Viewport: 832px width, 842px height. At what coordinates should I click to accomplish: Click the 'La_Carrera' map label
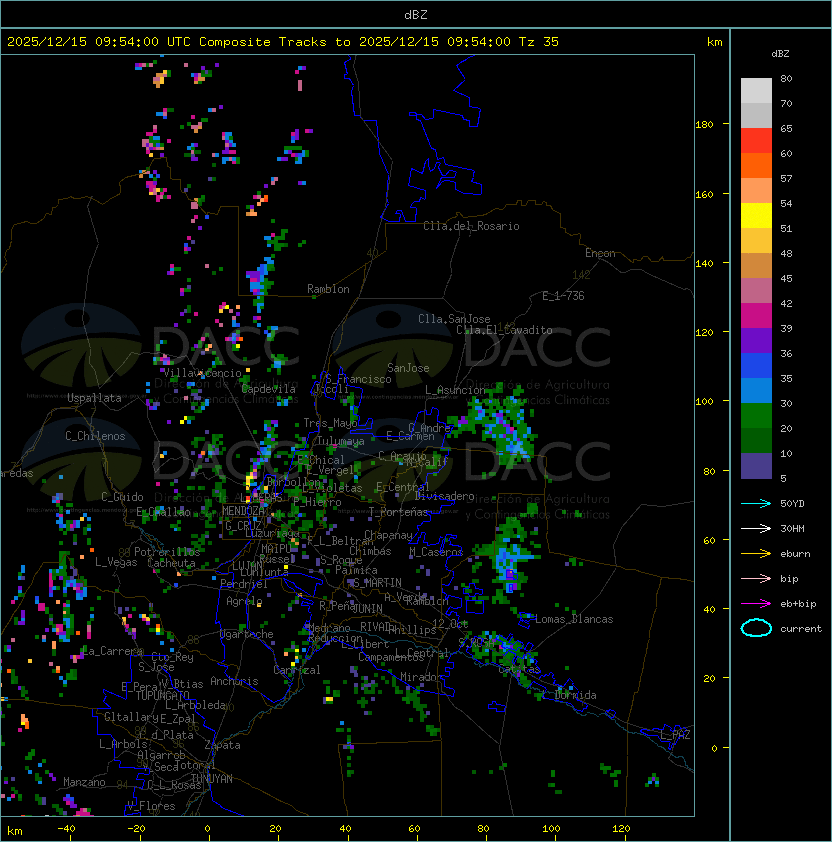click(x=112, y=651)
